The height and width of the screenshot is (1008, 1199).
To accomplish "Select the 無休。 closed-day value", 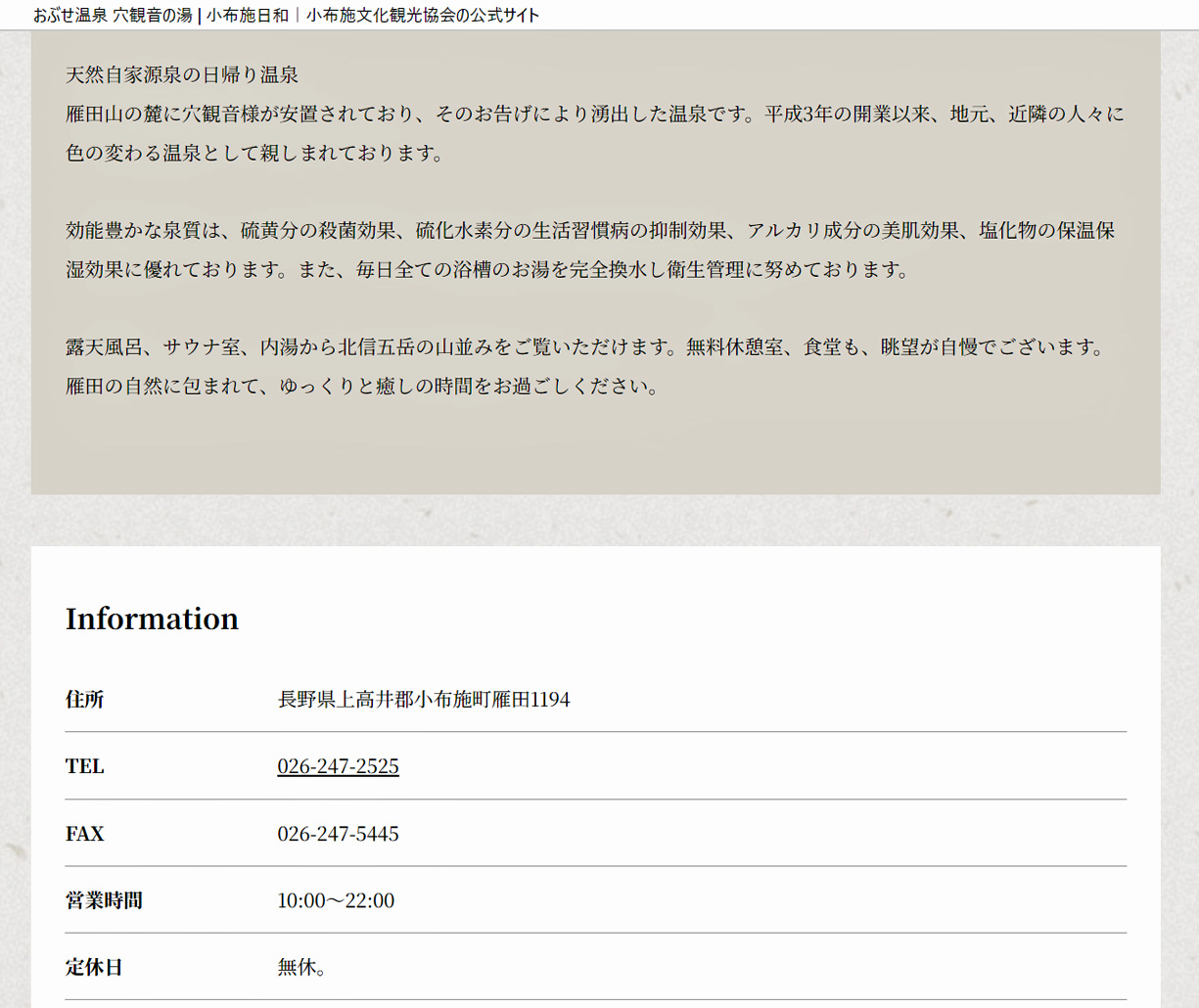I will click(301, 967).
